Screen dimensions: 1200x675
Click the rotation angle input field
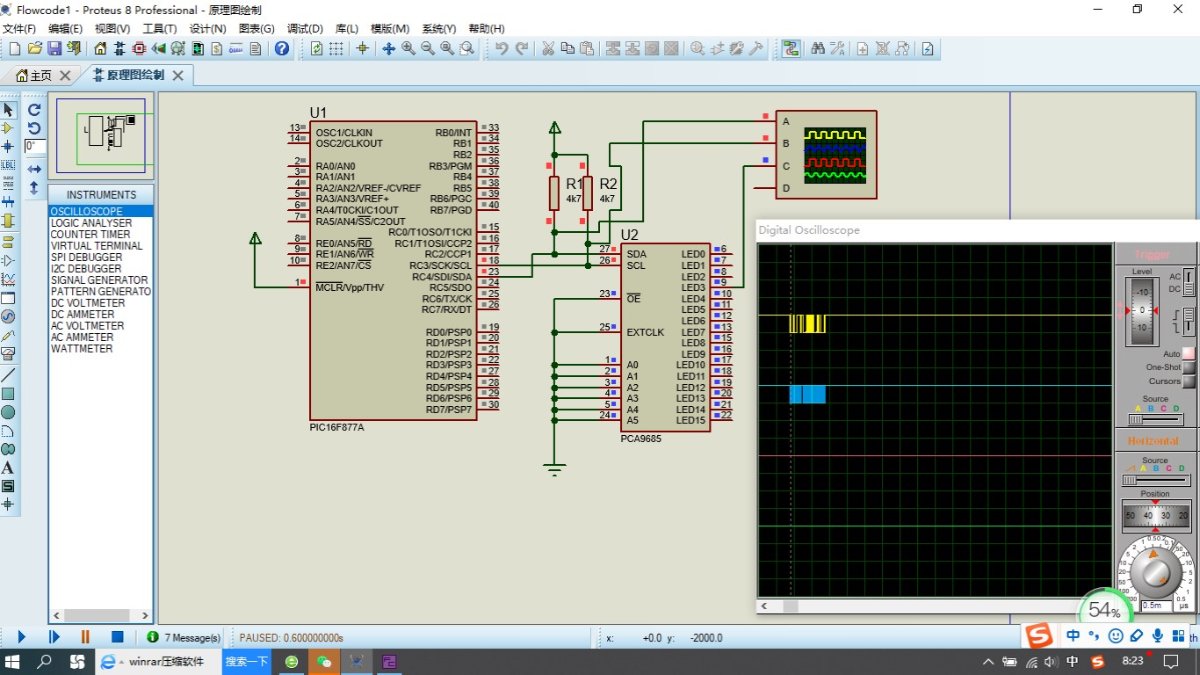click(34, 146)
